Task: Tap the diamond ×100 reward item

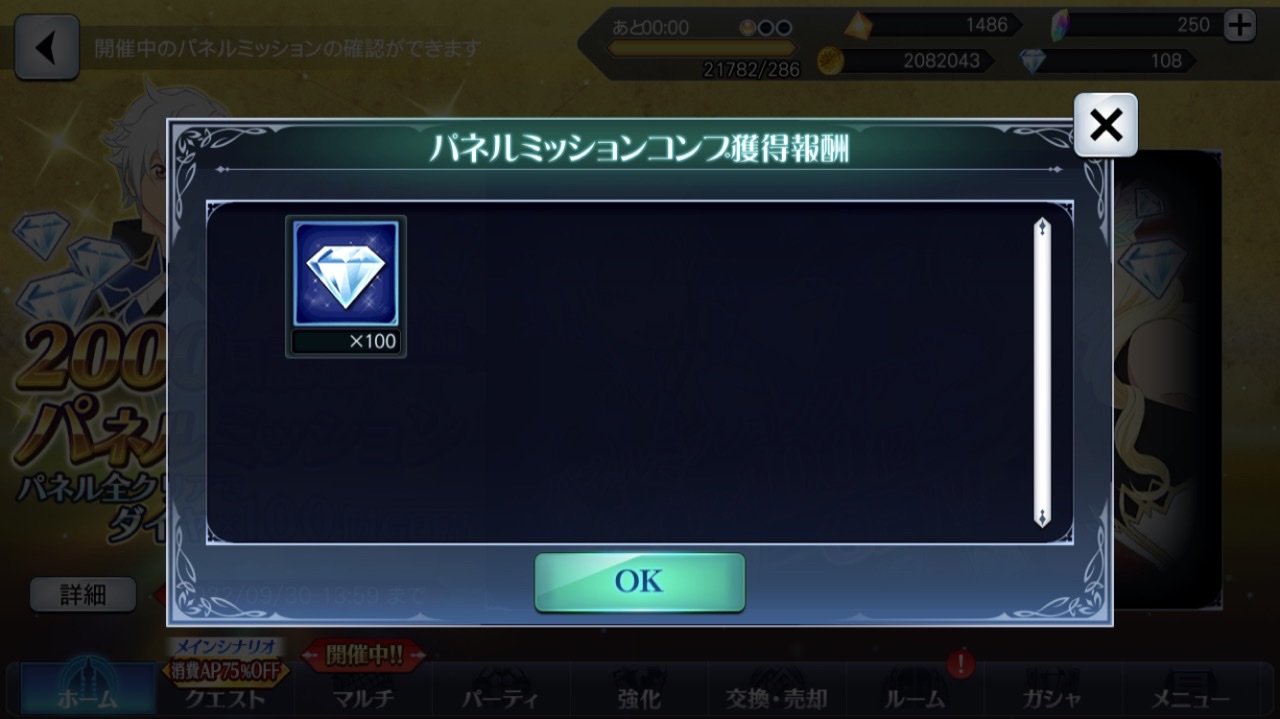Action: [346, 286]
